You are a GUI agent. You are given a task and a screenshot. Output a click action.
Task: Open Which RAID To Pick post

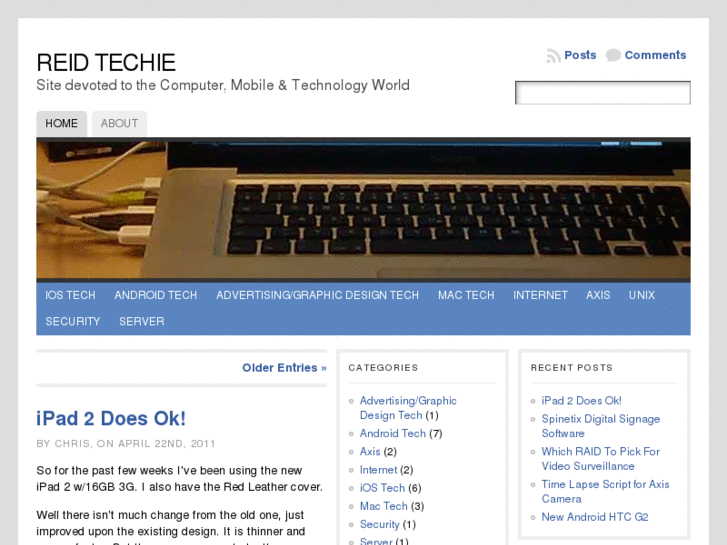pos(600,459)
